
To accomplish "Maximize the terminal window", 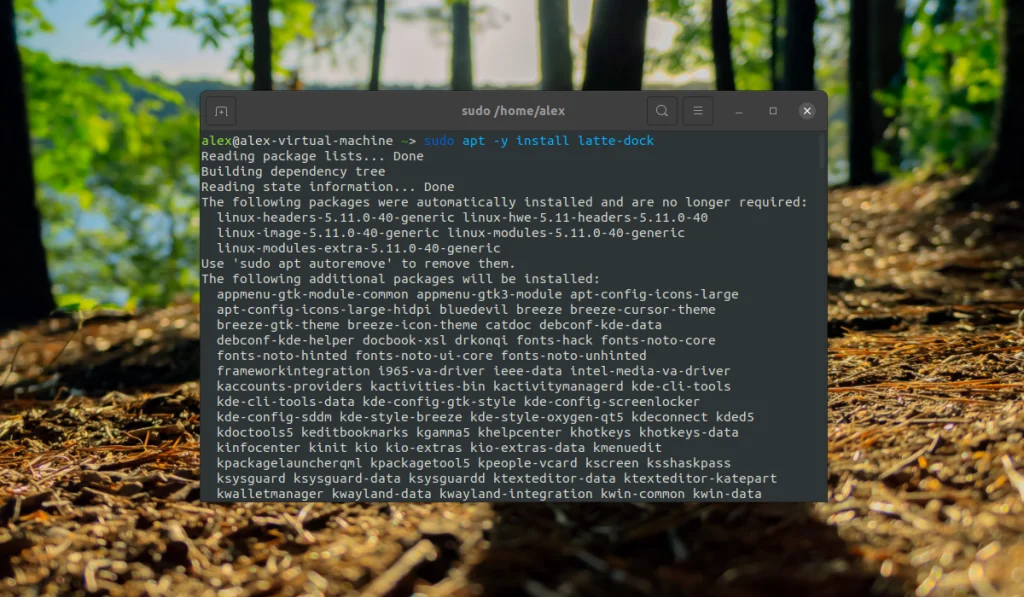I will tap(772, 110).
